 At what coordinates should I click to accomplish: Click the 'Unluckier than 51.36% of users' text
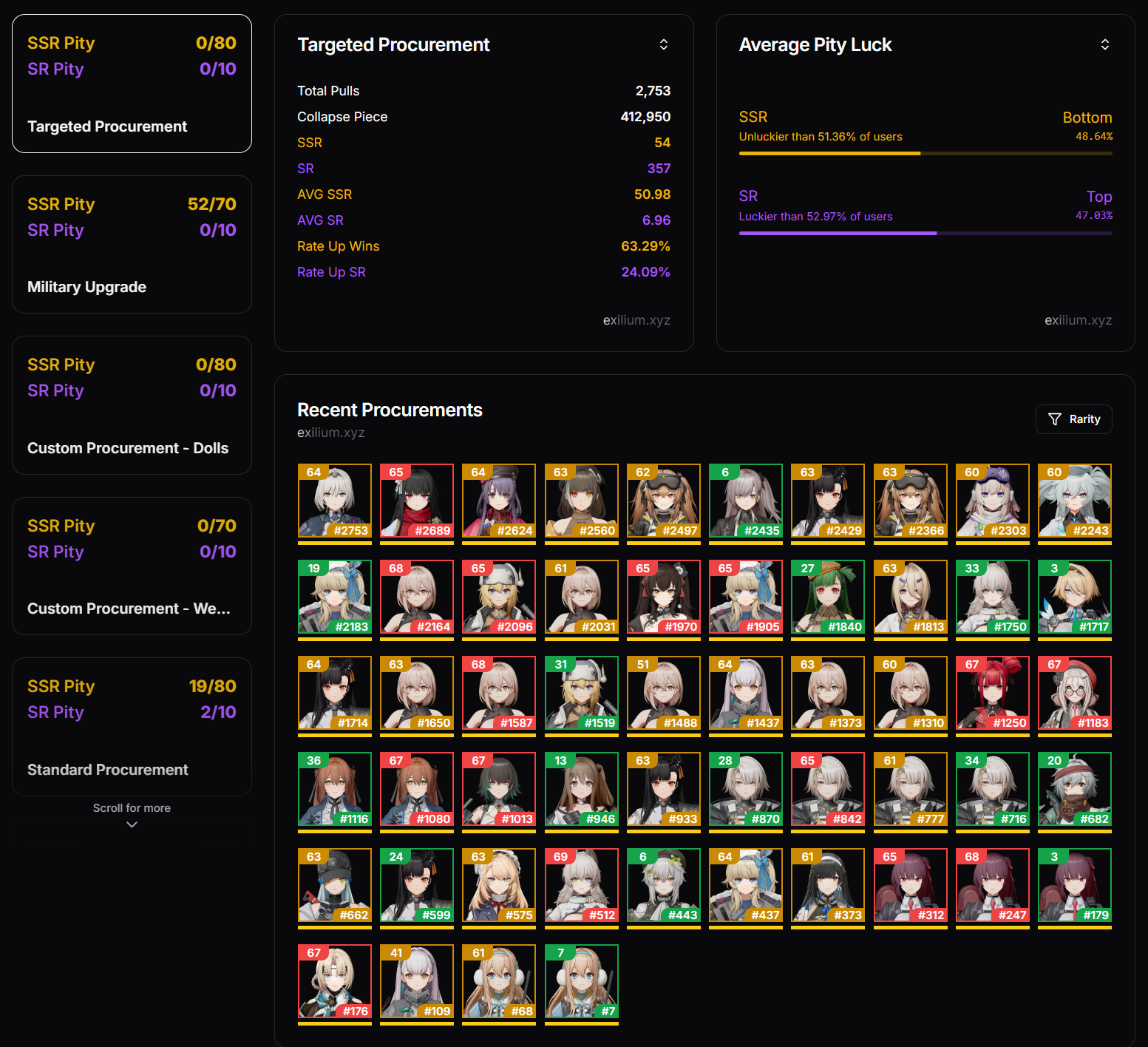(x=821, y=137)
